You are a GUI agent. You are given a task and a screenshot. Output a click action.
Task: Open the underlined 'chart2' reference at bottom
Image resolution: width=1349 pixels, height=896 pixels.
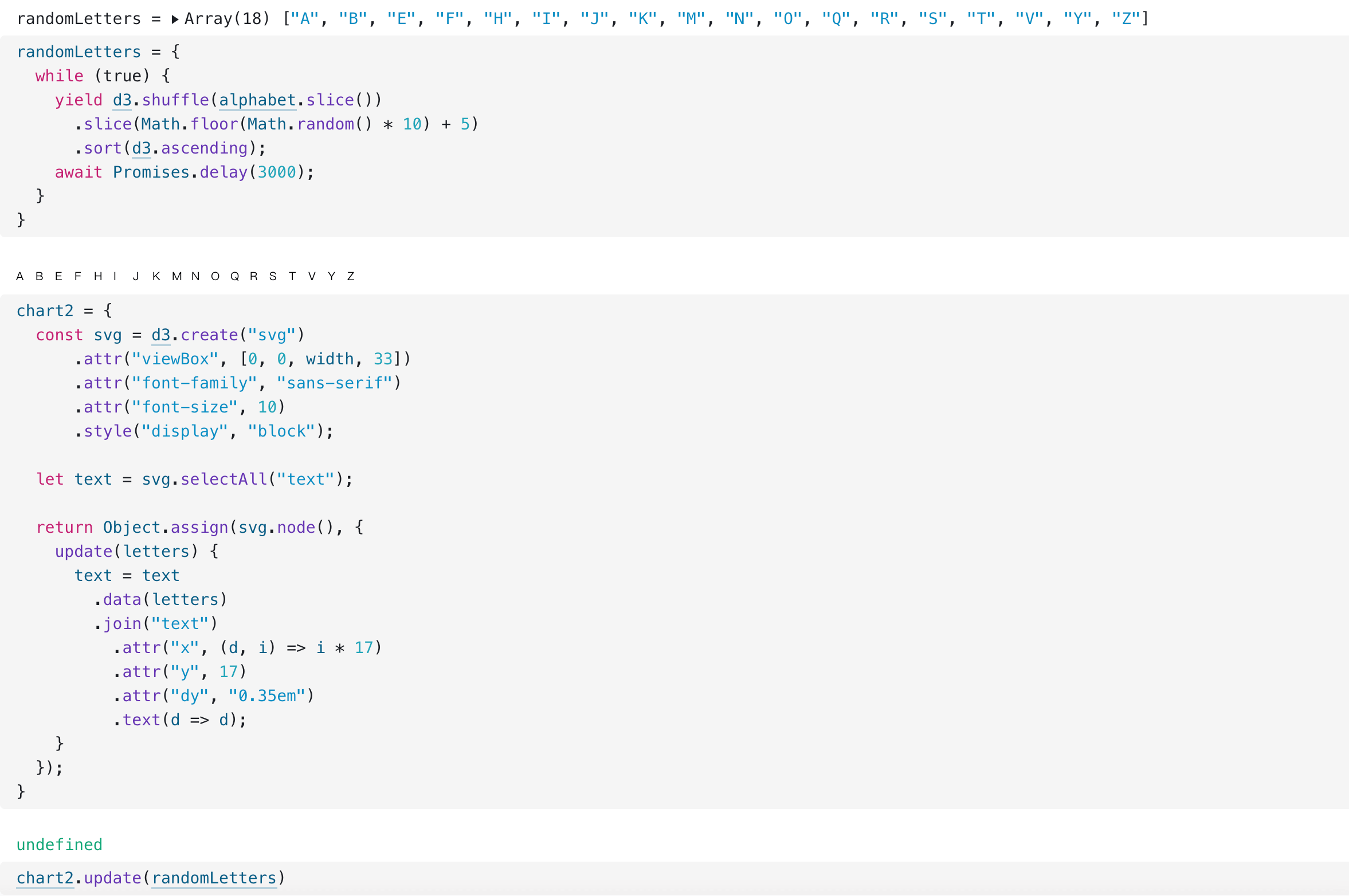coord(45,878)
